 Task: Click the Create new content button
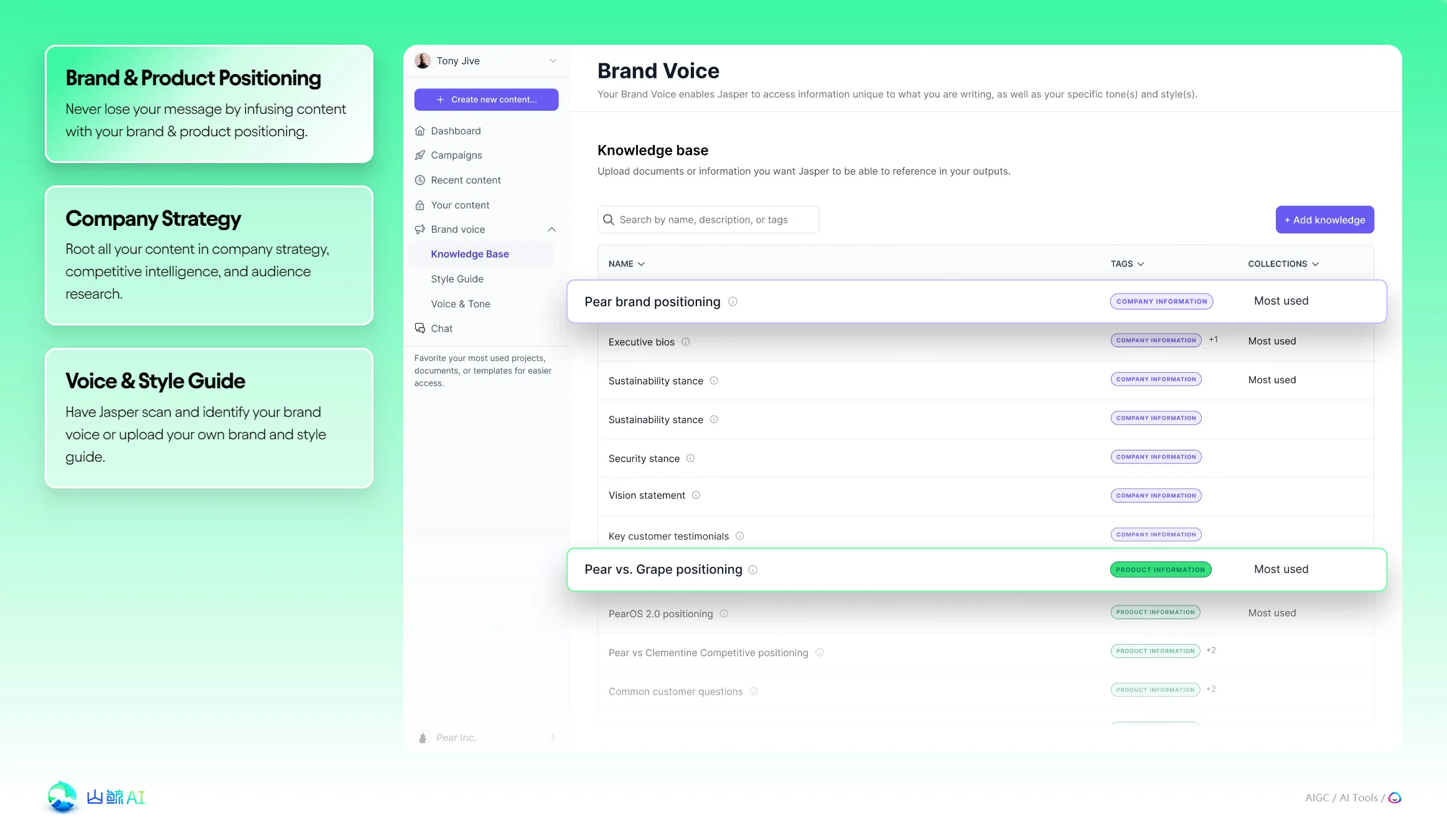(487, 100)
